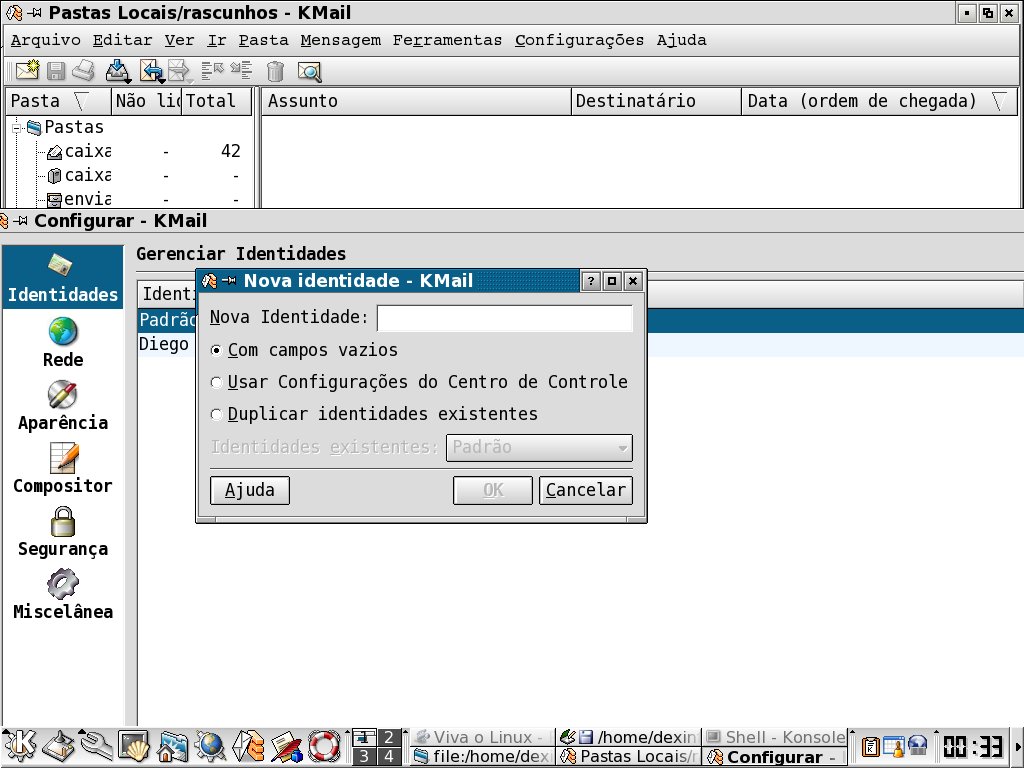Click the find messages magnifier icon

point(309,71)
